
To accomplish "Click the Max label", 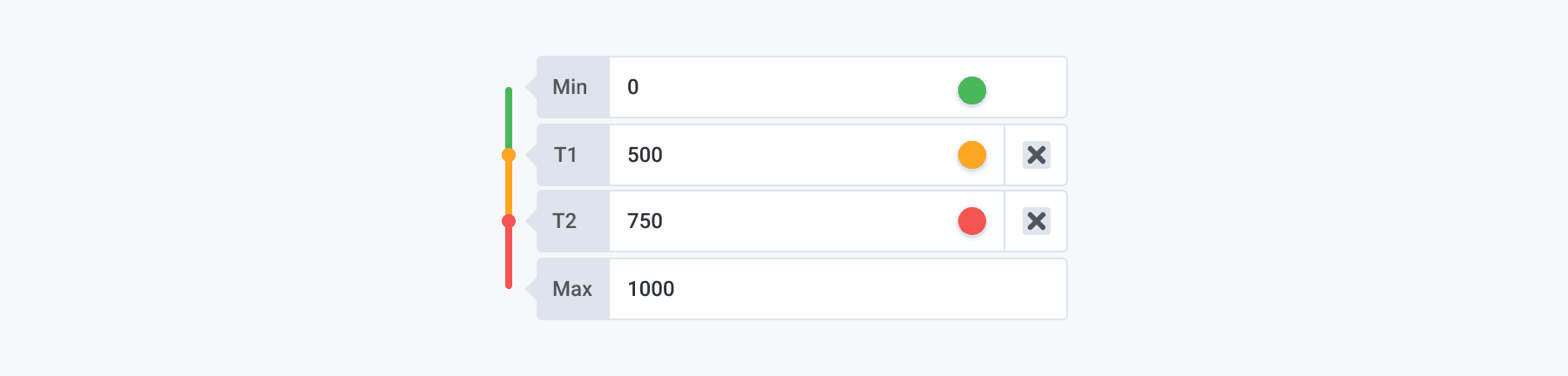I will pos(572,289).
